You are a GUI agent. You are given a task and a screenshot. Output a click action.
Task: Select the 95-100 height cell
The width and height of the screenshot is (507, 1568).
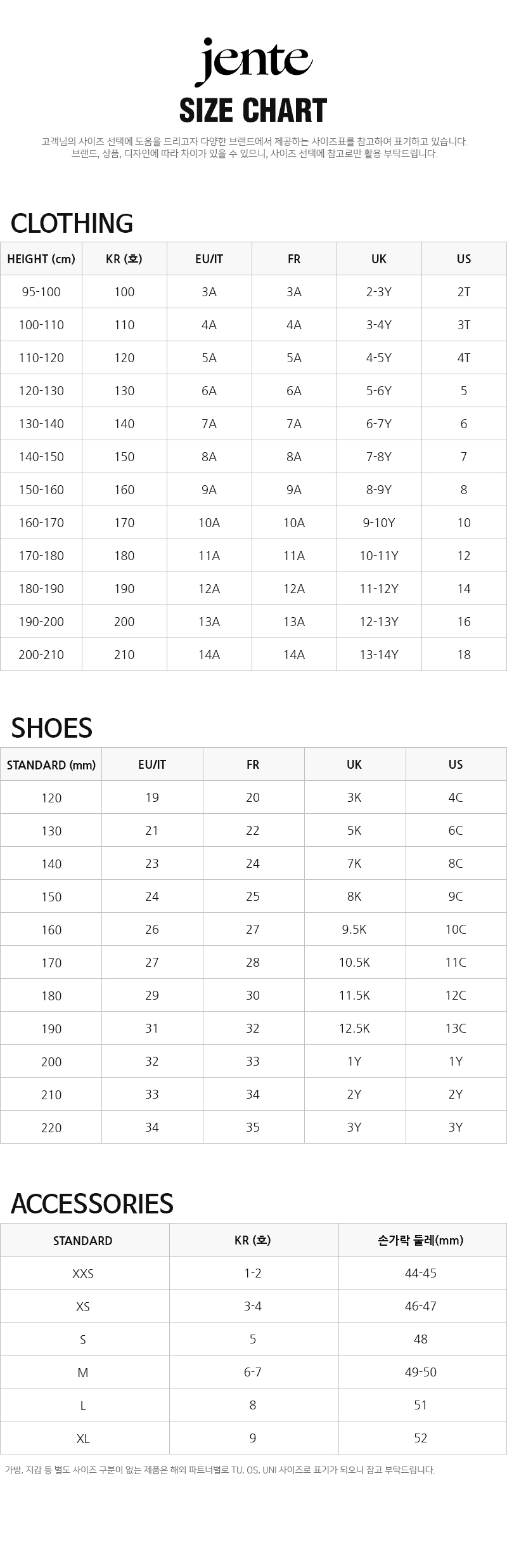41,292
